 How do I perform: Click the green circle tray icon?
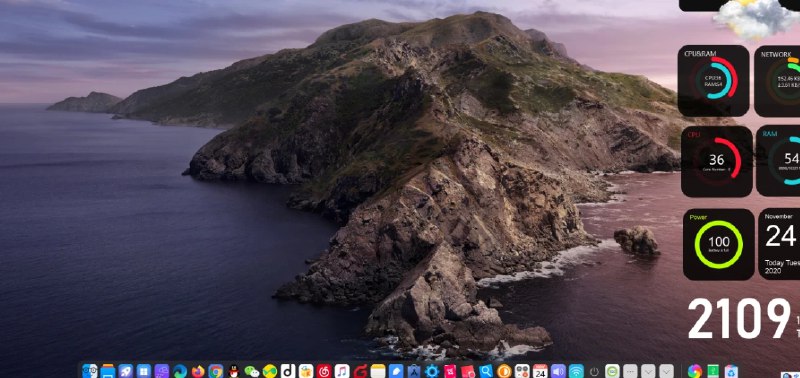pyautogui.click(x=612, y=371)
